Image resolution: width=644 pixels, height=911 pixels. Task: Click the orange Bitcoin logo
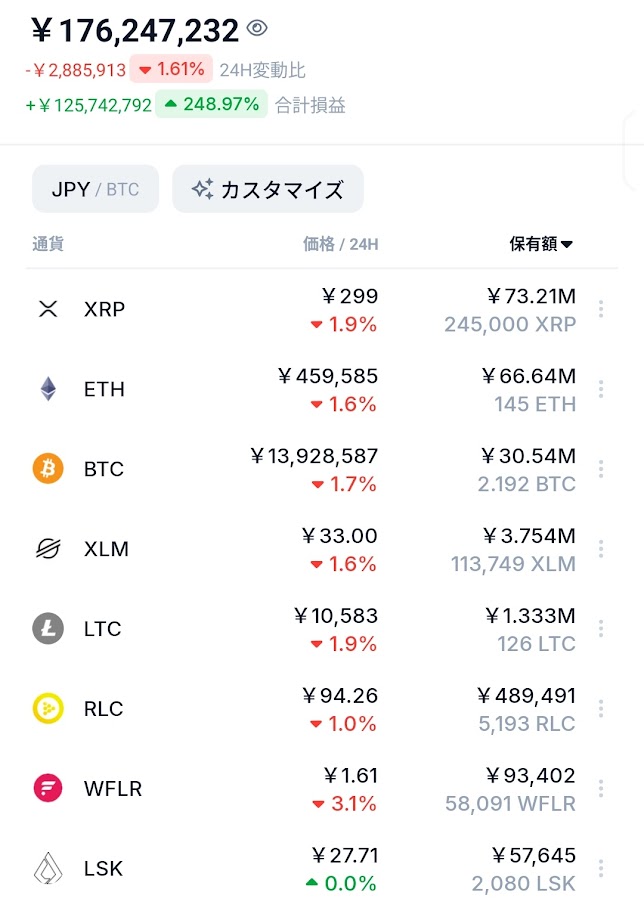pos(48,469)
